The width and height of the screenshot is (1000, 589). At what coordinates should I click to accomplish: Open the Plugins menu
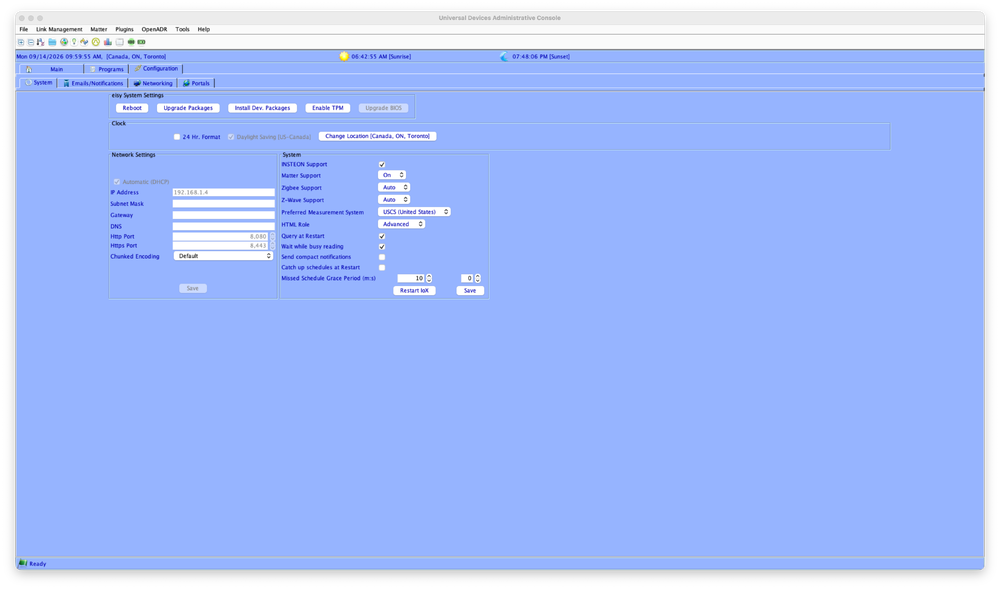point(124,29)
